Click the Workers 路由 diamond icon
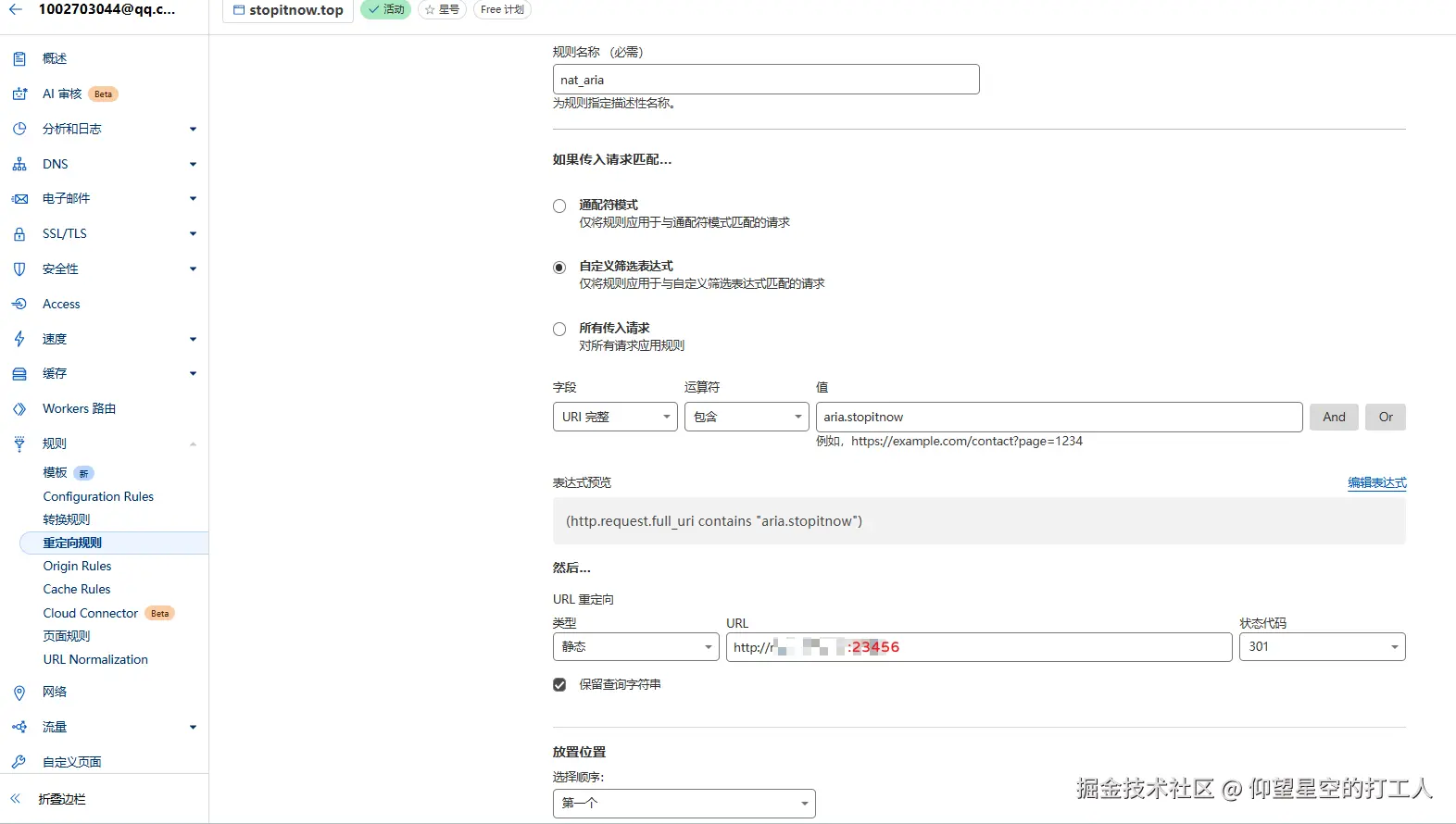The image size is (1456, 824). tap(19, 408)
